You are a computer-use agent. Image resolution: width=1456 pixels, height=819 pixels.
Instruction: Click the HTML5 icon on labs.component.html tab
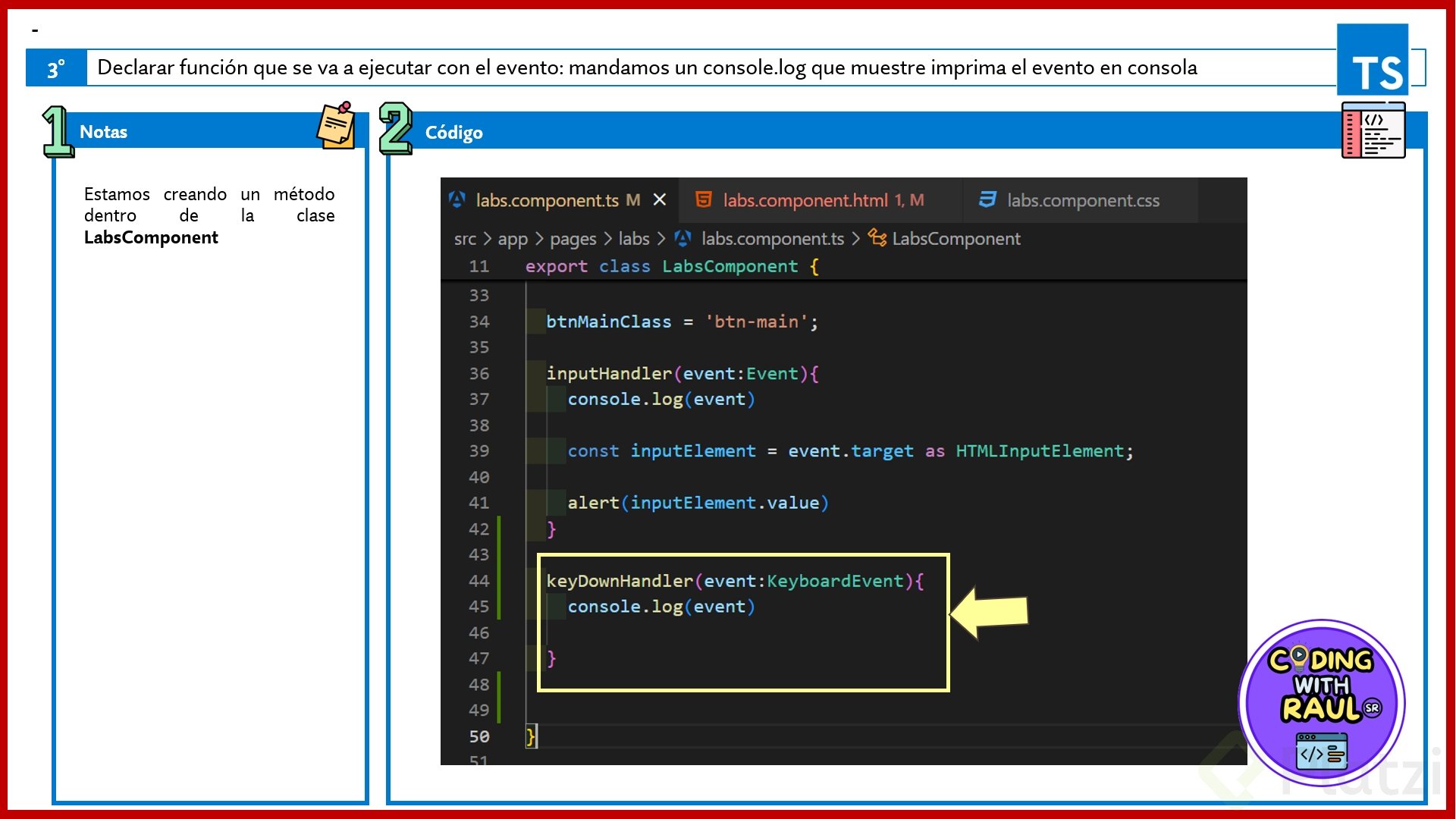point(704,199)
